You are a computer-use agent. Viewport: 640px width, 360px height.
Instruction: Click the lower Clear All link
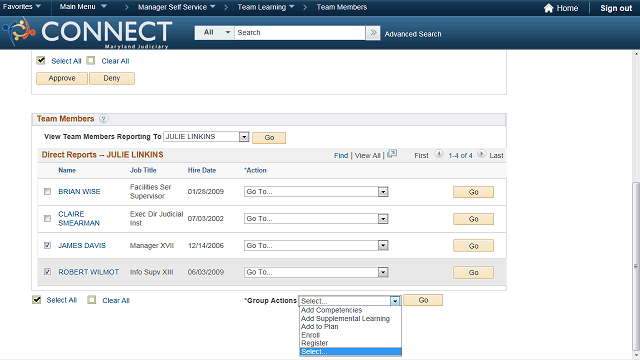[116, 300]
